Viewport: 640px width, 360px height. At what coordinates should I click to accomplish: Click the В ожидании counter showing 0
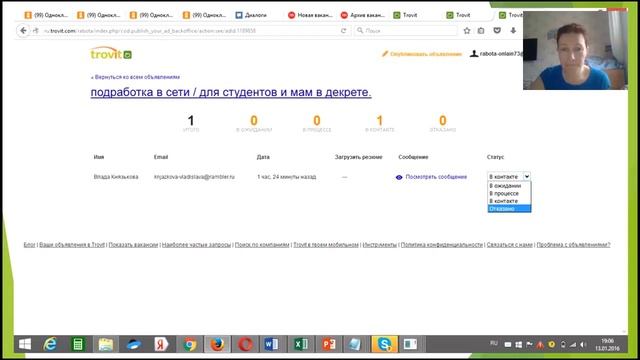[x=254, y=123]
